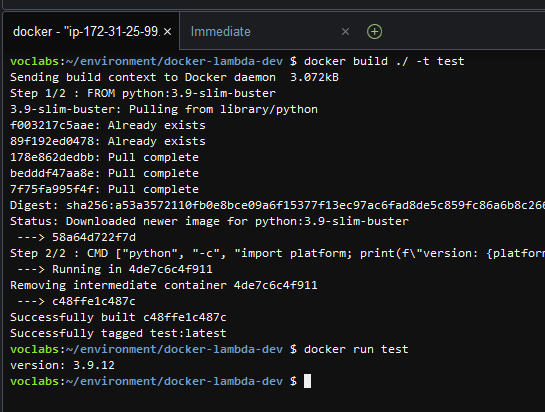Click the '7f75fa995f4f: Pull complete' line
This screenshot has height=412, width=545.
point(104,189)
